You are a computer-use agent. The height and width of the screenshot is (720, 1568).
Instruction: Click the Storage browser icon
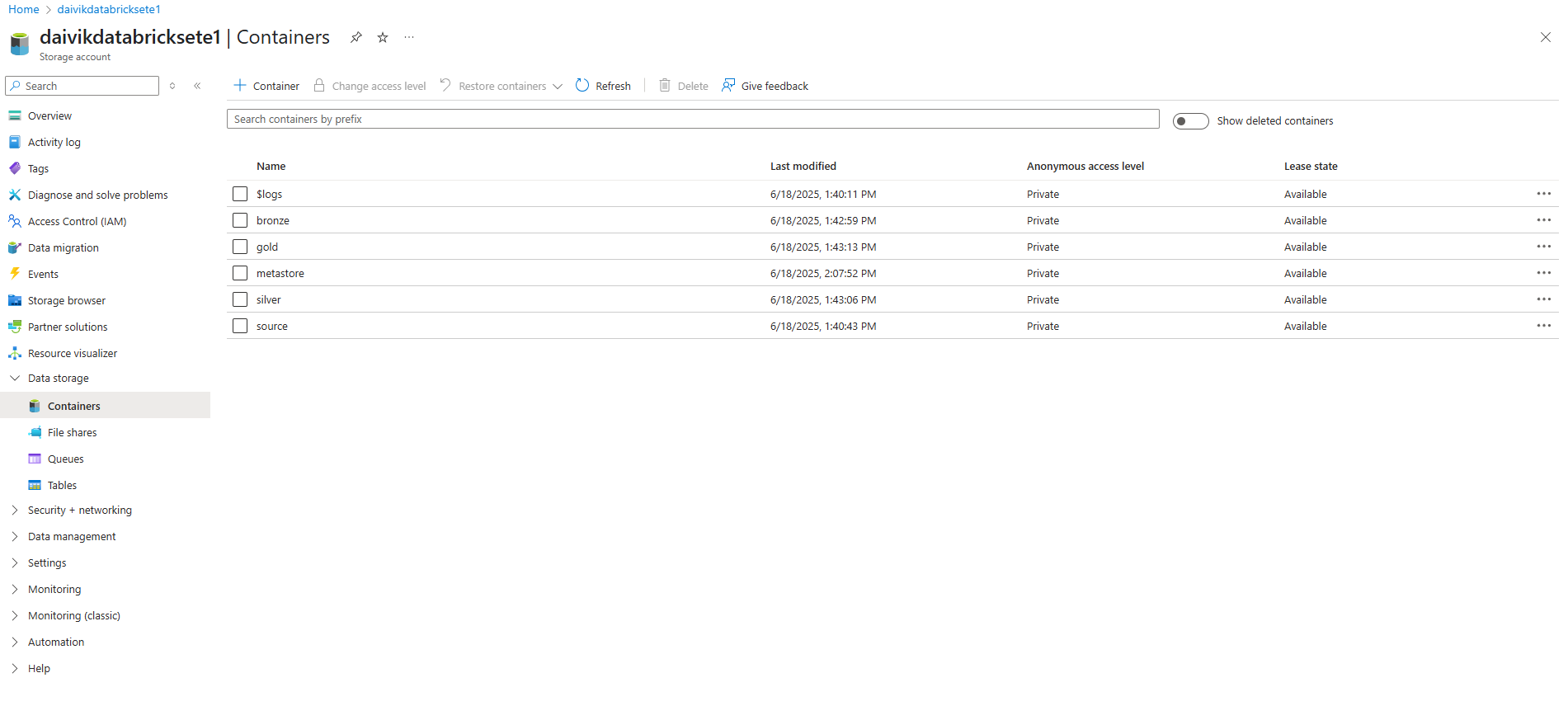[x=15, y=300]
